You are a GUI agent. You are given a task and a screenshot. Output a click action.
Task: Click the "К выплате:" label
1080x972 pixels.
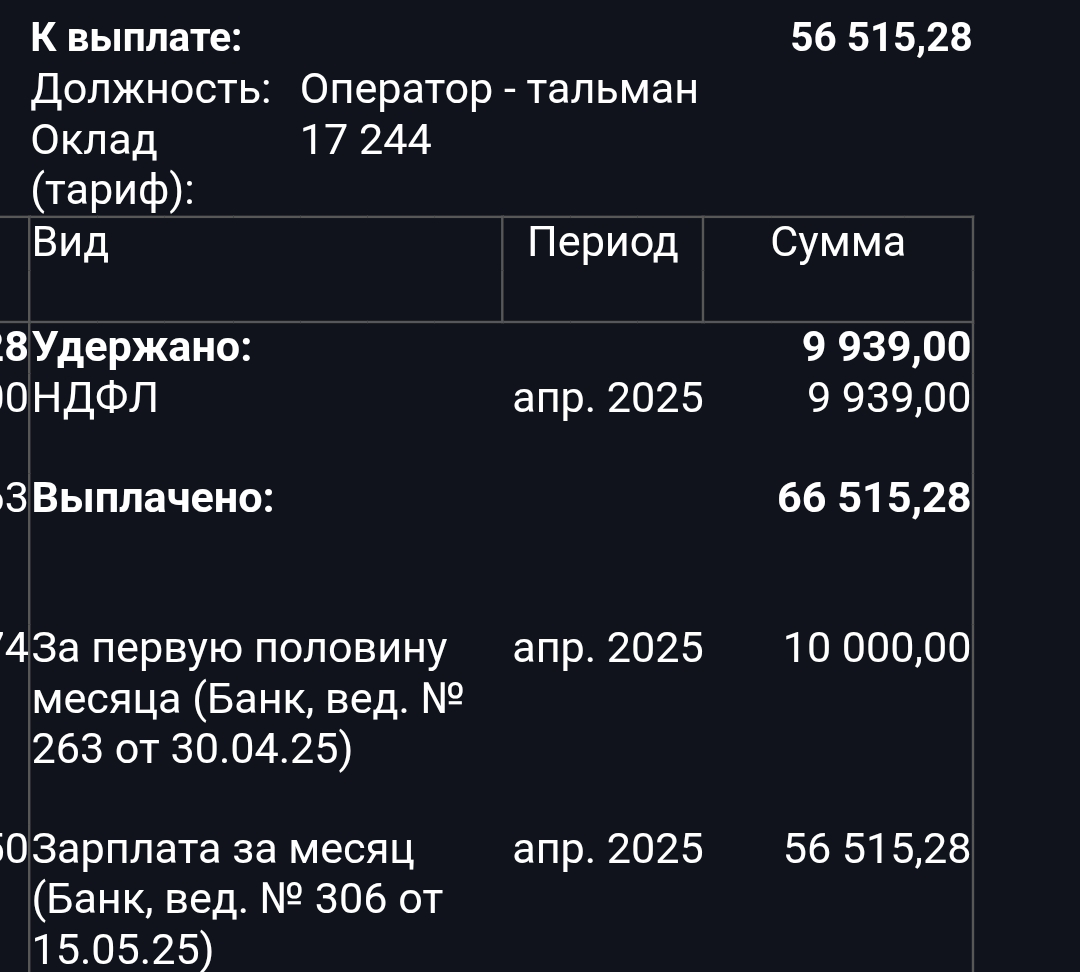point(136,38)
